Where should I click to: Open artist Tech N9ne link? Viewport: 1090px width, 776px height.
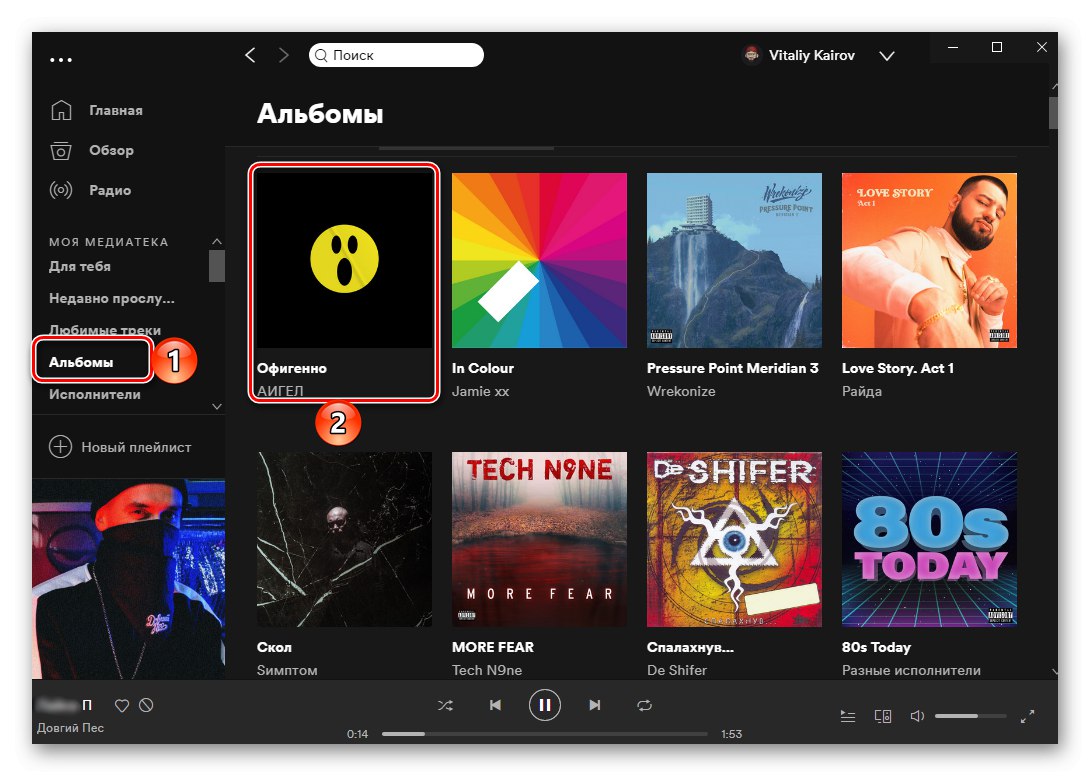[x=487, y=670]
